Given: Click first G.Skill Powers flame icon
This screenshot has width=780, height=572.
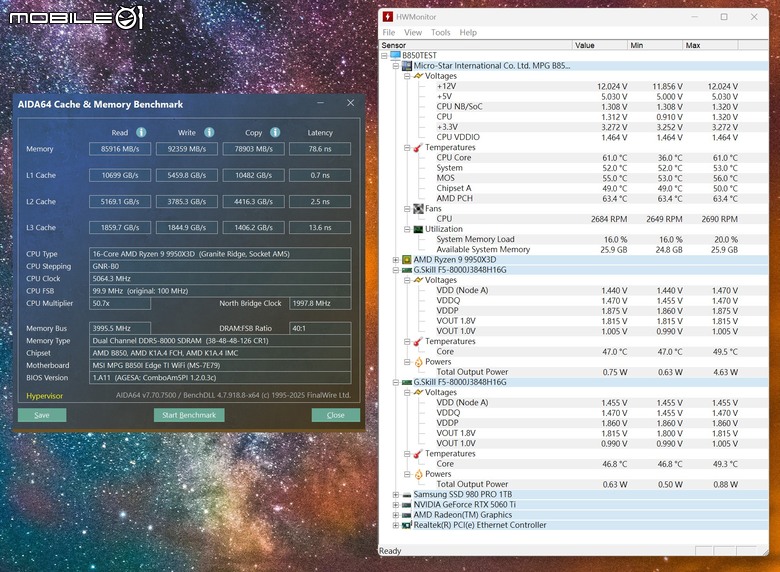Looking at the screenshot, I should (418, 362).
